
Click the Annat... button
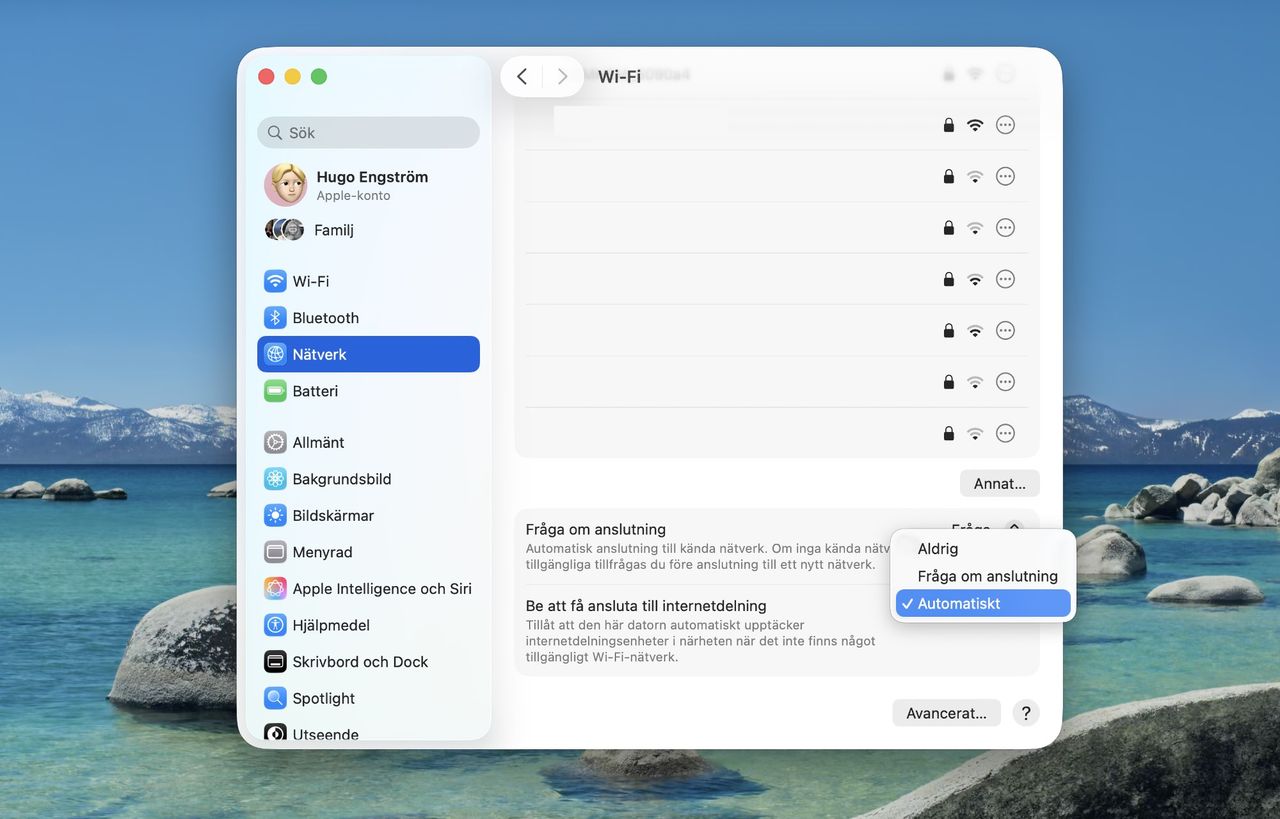(999, 483)
